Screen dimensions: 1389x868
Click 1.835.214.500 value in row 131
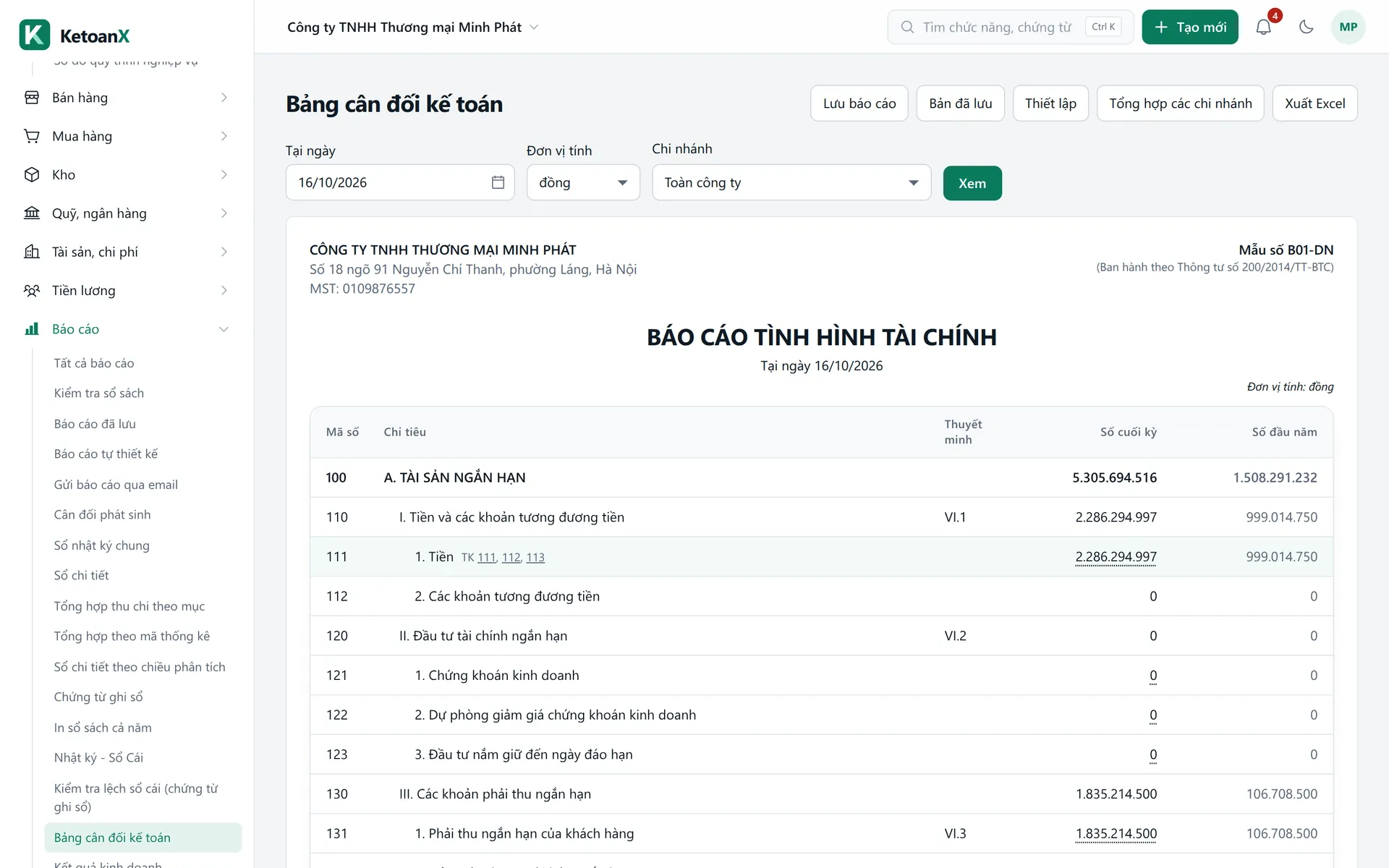pyautogui.click(x=1116, y=833)
